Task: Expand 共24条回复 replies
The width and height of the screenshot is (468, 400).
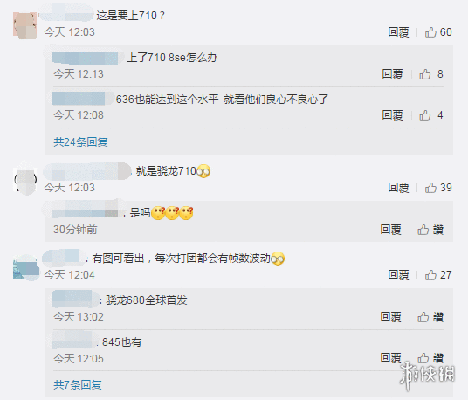Action: tap(80, 142)
